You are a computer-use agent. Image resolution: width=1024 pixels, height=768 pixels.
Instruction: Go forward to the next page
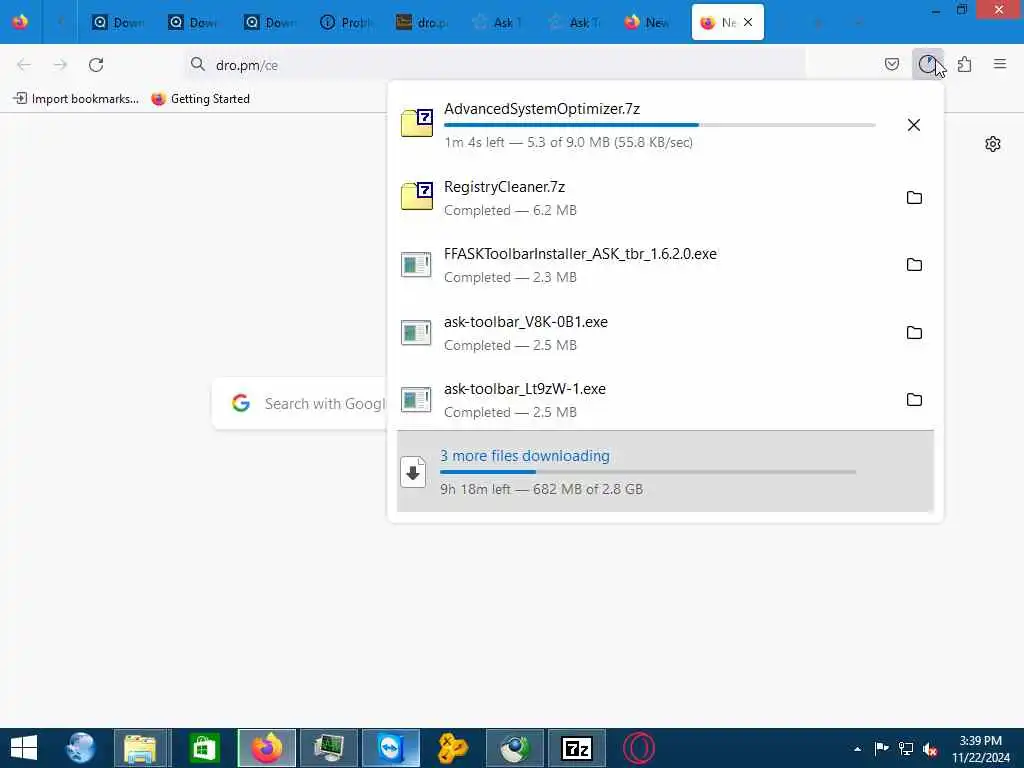60,65
